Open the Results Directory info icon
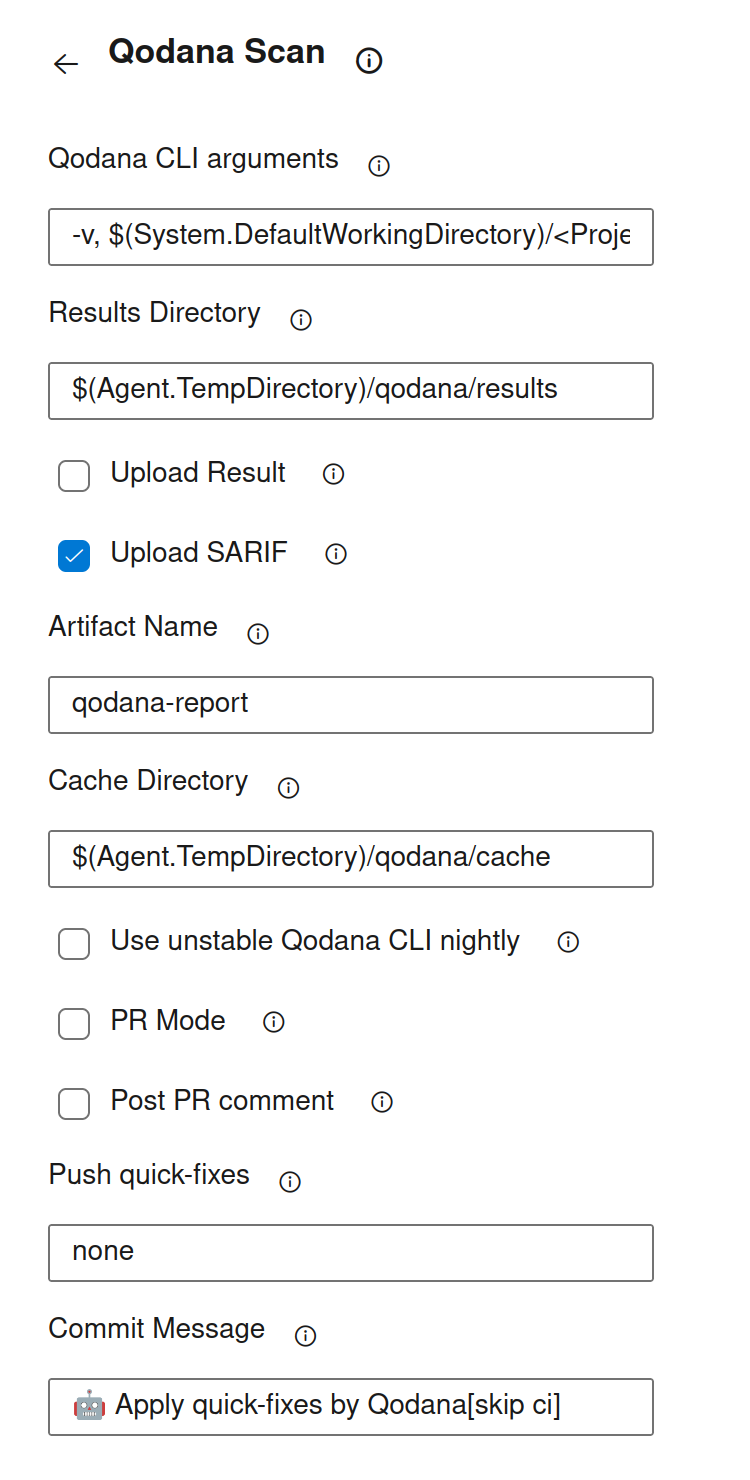The height and width of the screenshot is (1480, 750). (300, 319)
